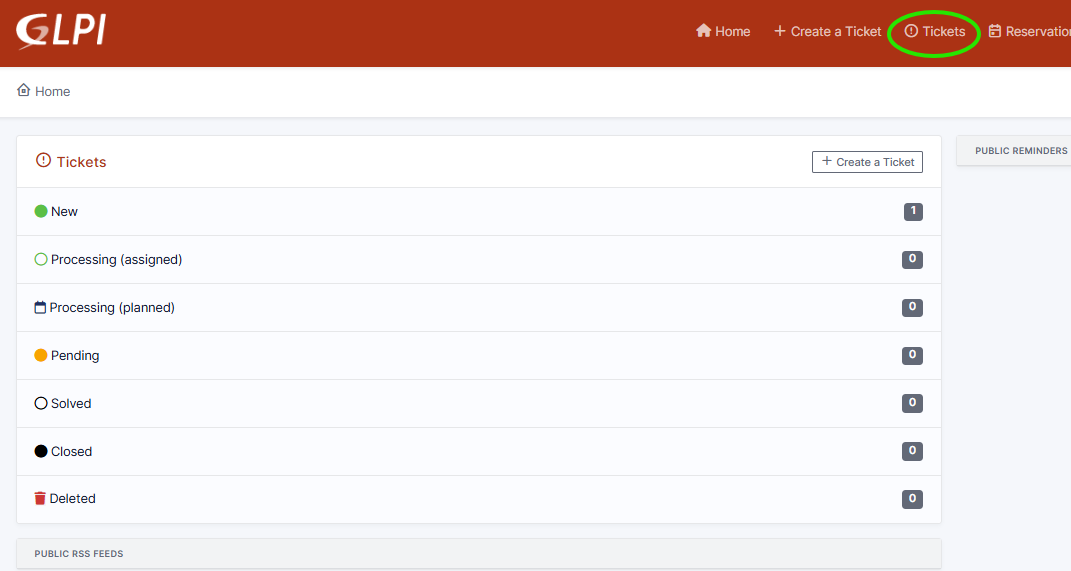Click the red Deleted trash icon
Image resolution: width=1071 pixels, height=571 pixels.
(40, 498)
